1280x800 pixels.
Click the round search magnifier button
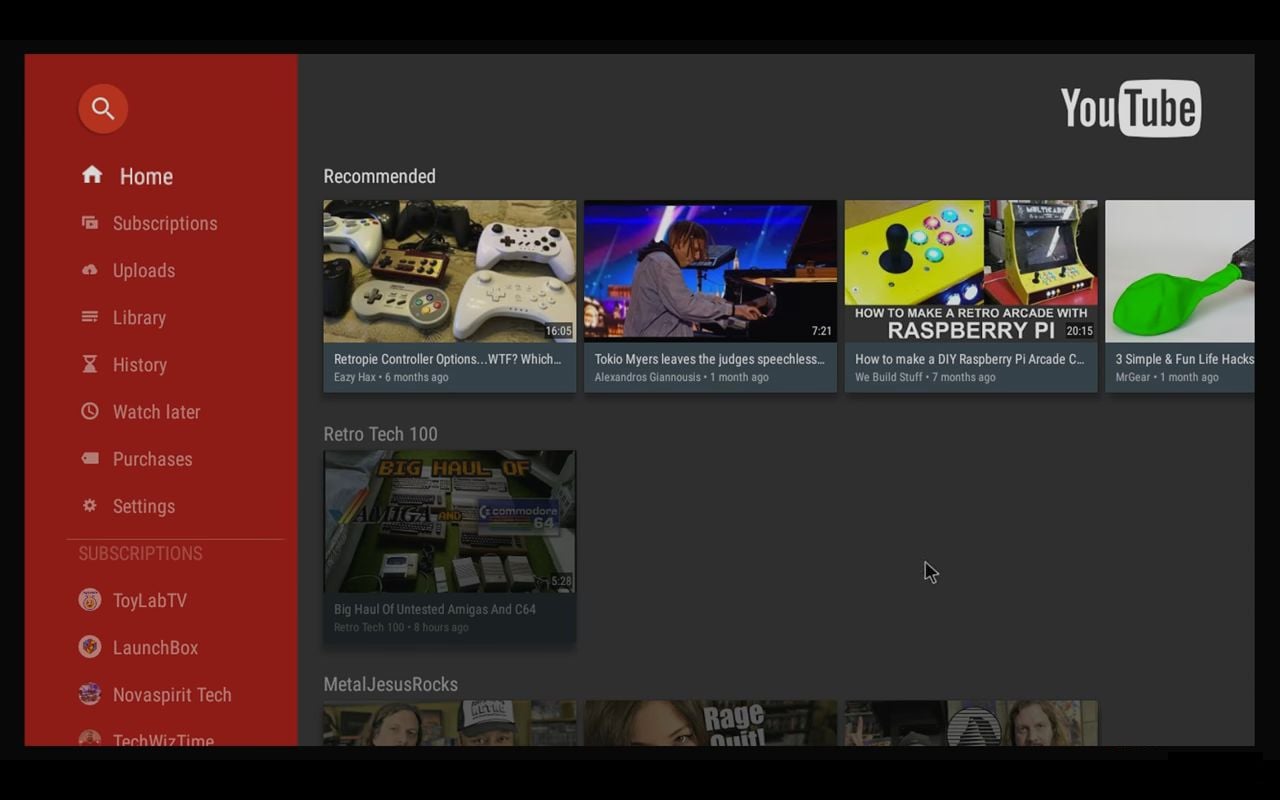pos(103,109)
